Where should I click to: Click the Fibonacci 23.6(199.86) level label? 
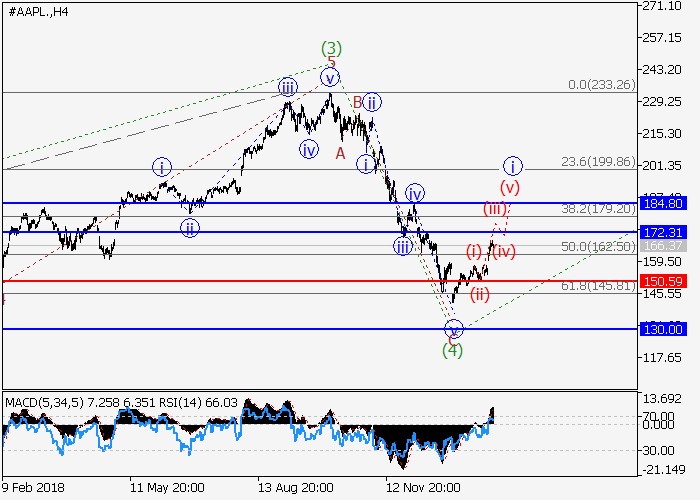point(598,162)
